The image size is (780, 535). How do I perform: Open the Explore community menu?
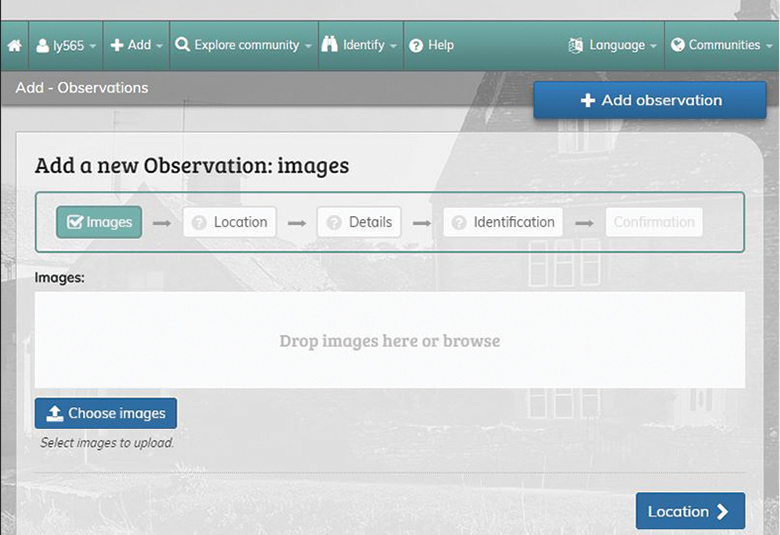(x=244, y=45)
